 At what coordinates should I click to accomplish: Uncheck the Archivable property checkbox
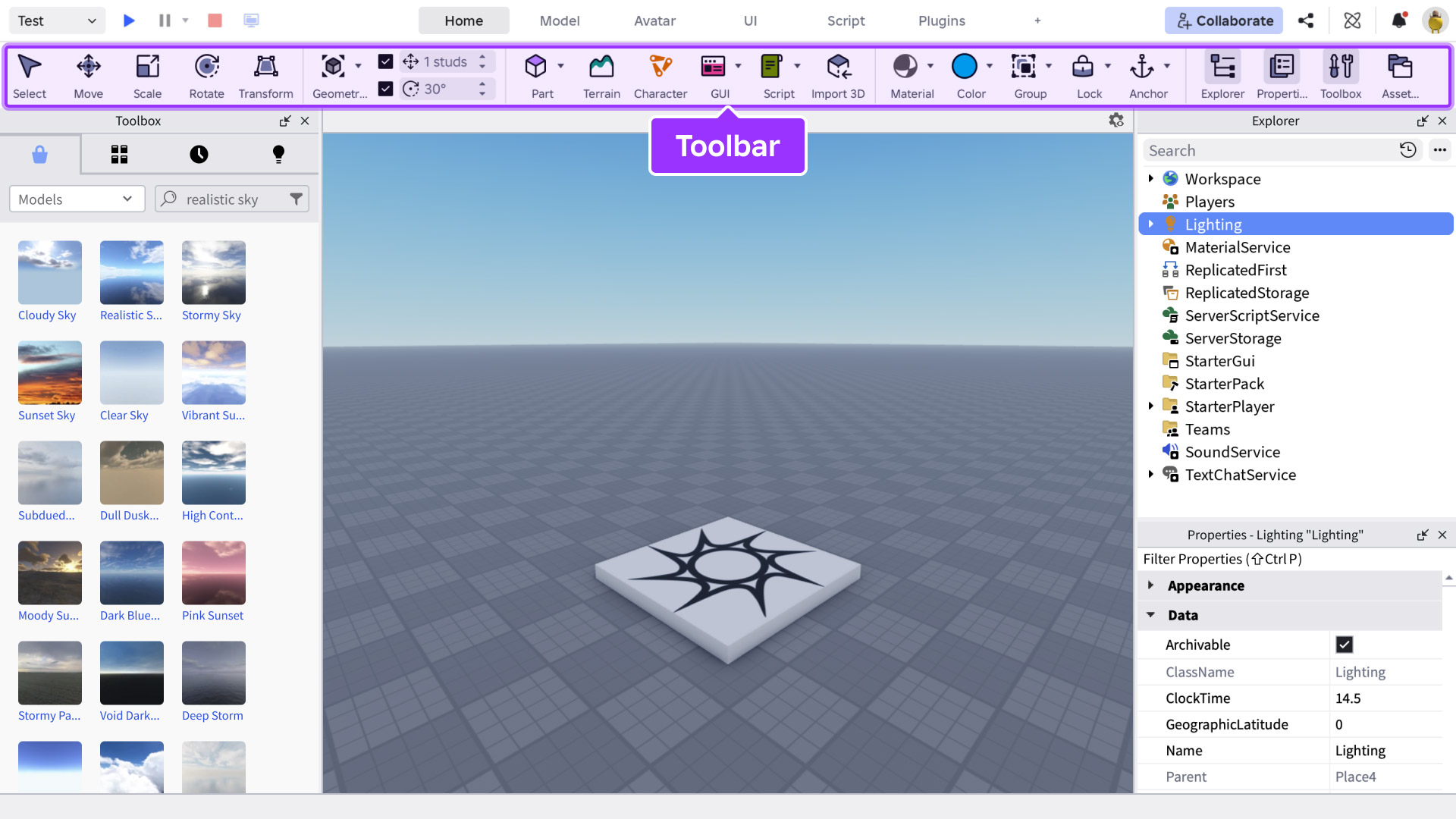pyautogui.click(x=1345, y=645)
